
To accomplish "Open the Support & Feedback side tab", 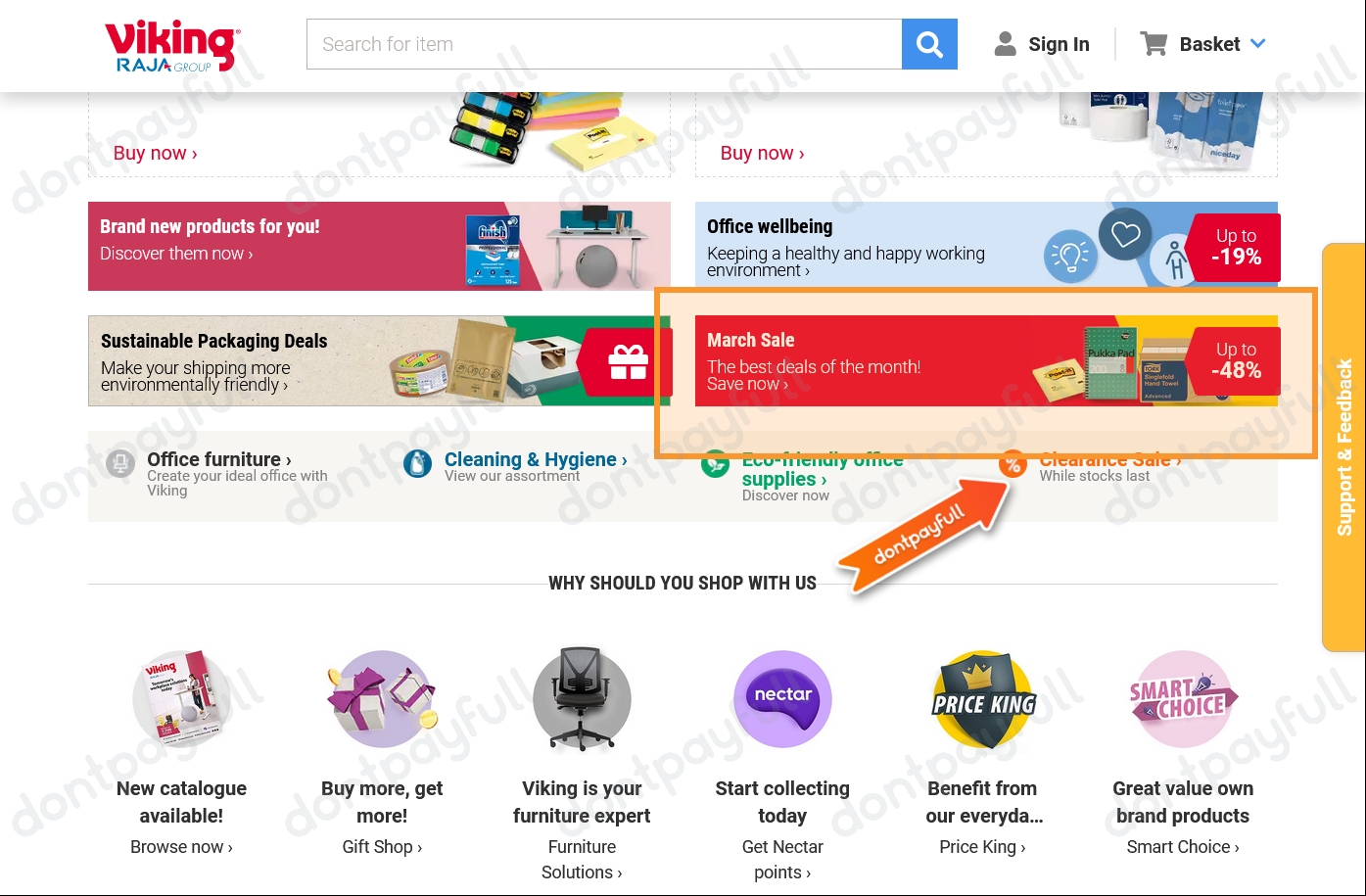I will (1343, 448).
